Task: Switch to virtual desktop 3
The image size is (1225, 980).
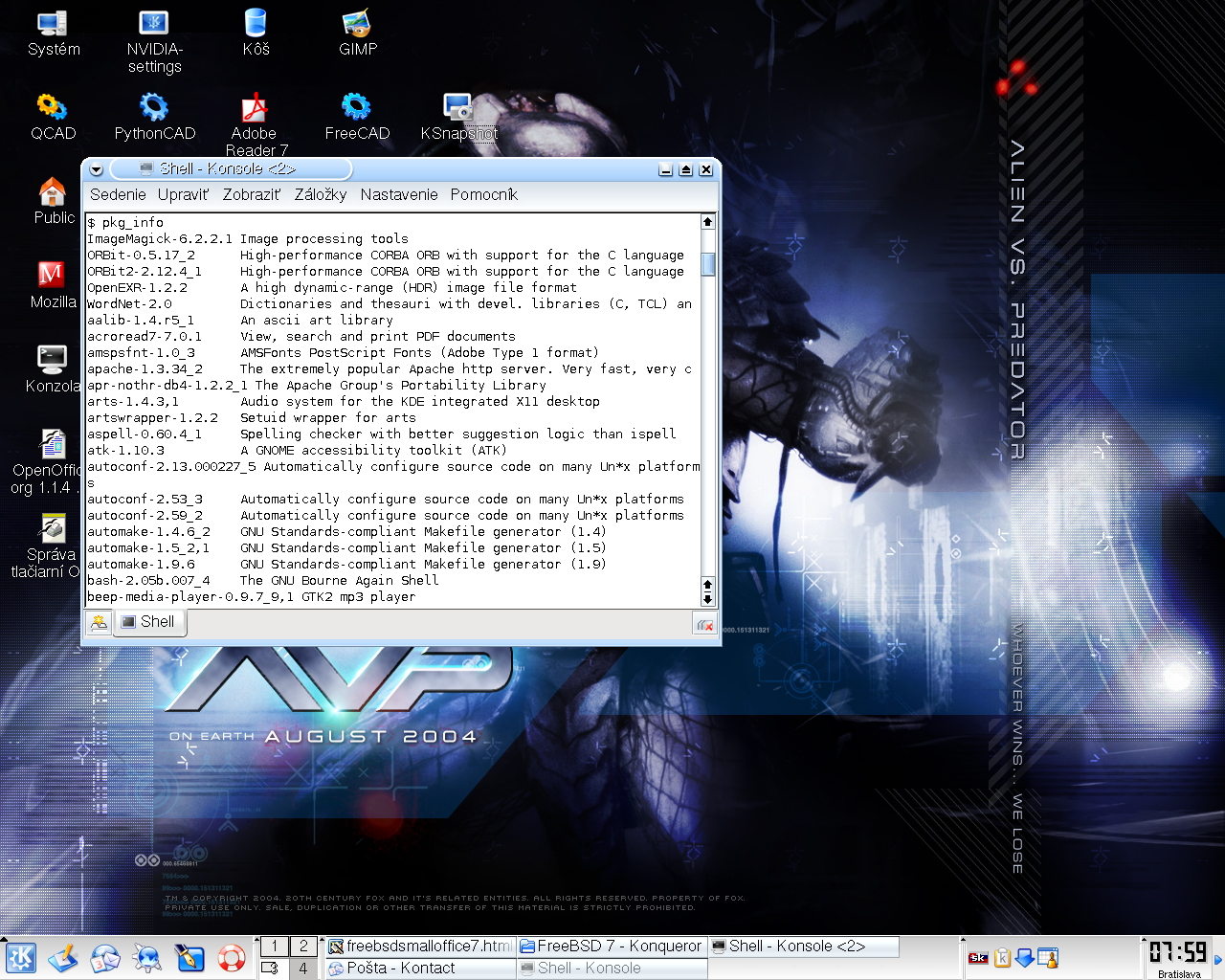Action: coord(275,968)
